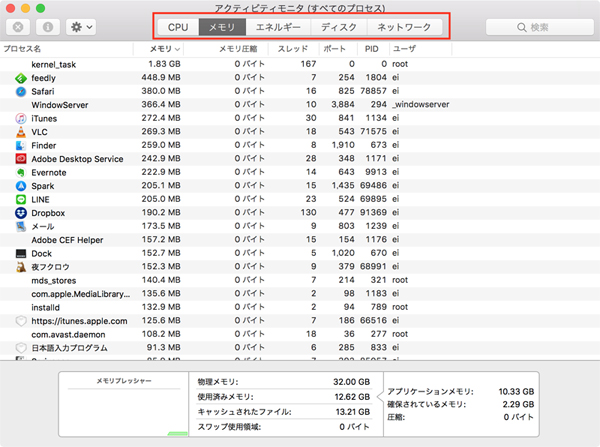Viewport: 600px width, 447px height.
Task: Click the アプリケーションメモリ 10.33 GB value
Action: click(x=516, y=392)
